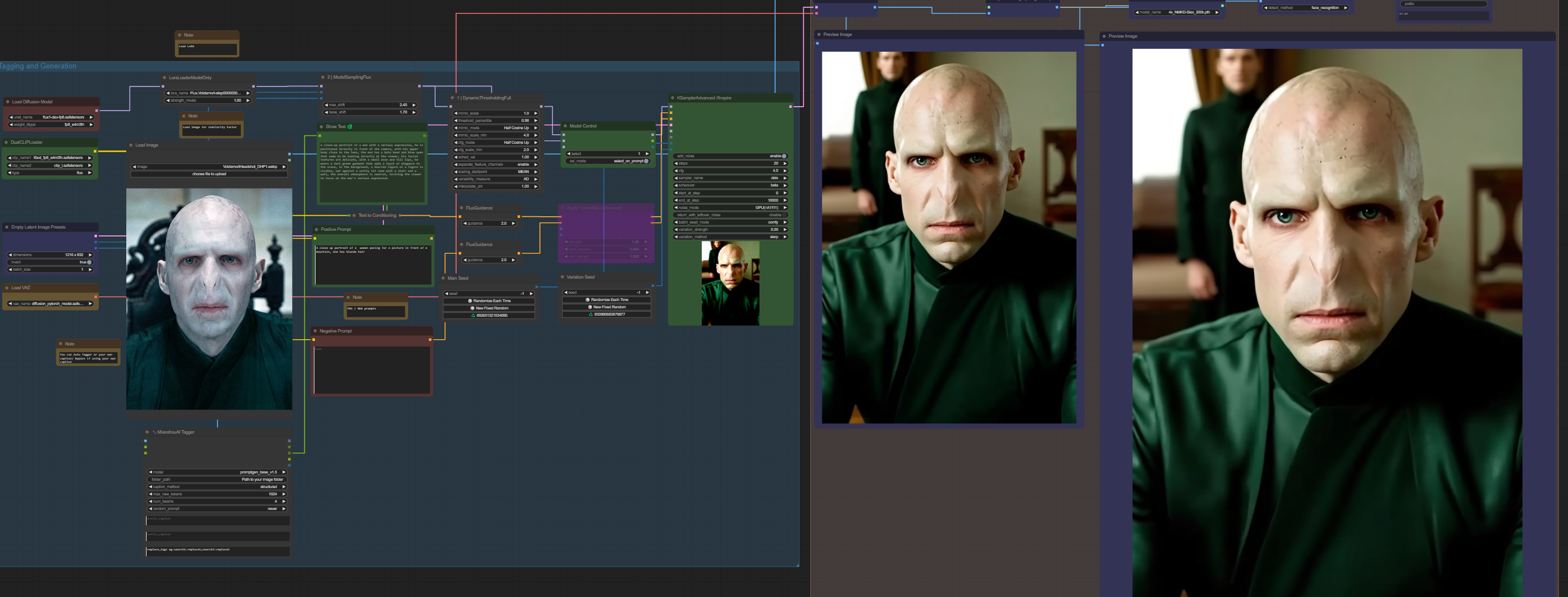The height and width of the screenshot is (597, 1568).
Task: Collapse the Main Seed node dot
Action: click(x=443, y=278)
